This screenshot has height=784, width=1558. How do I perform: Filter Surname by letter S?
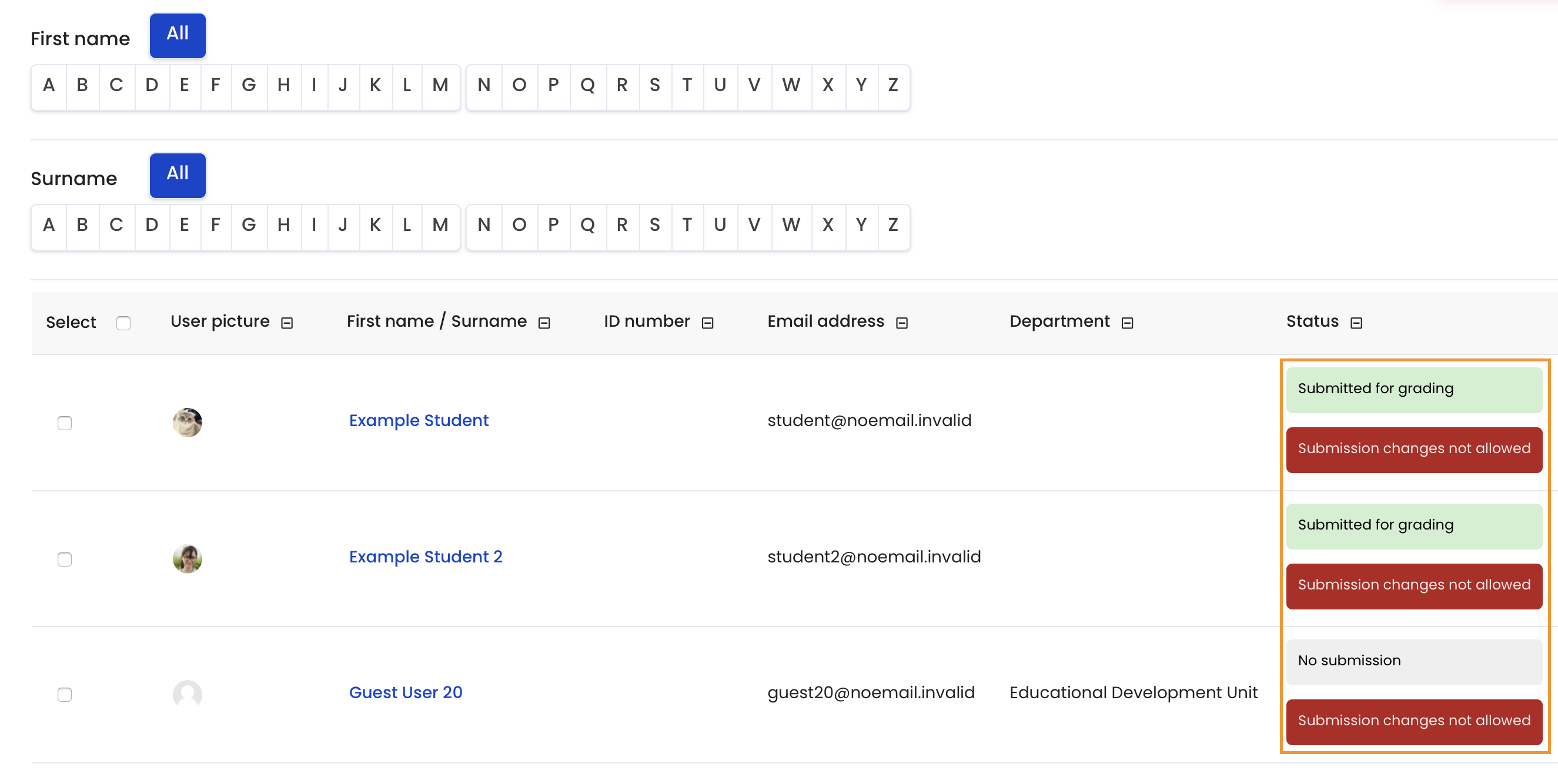pos(655,227)
